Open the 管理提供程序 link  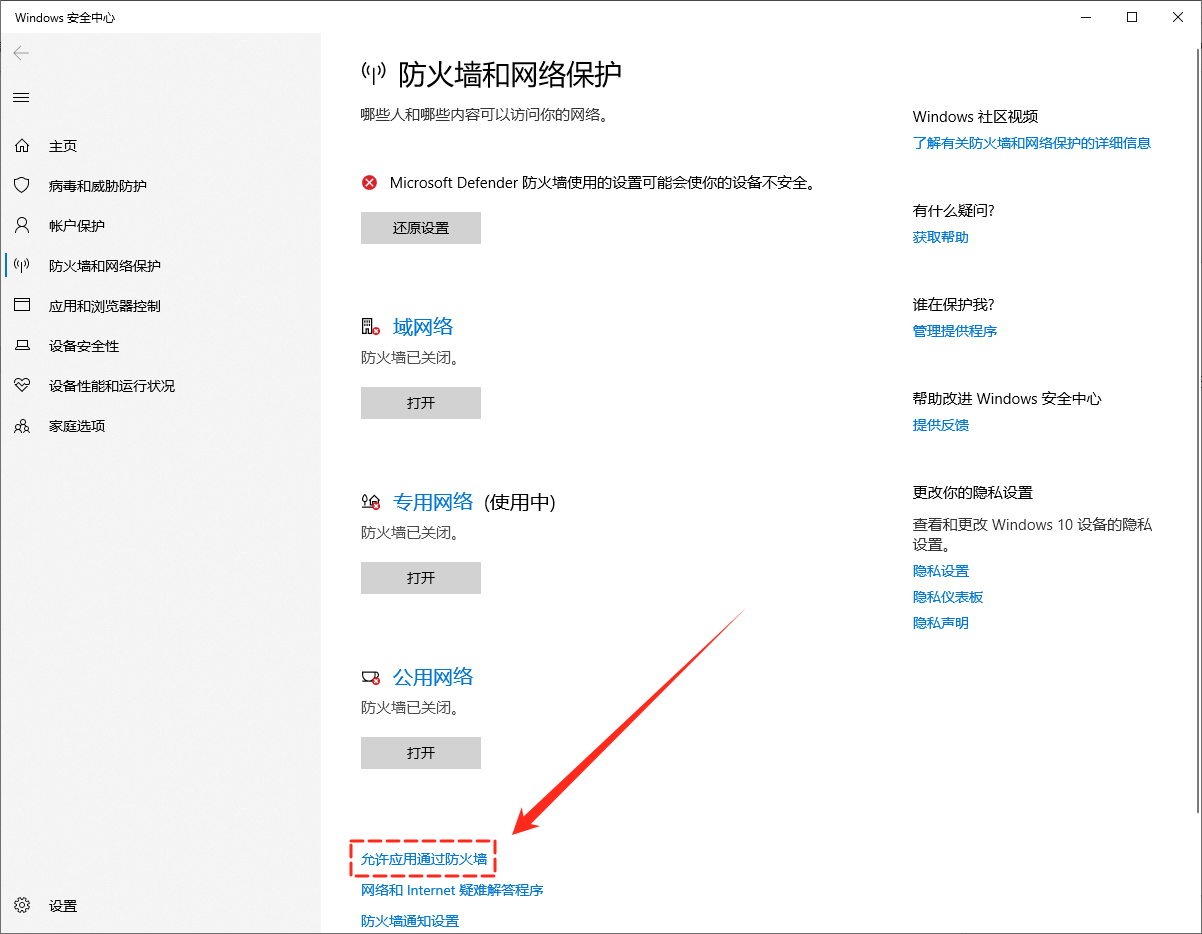955,331
